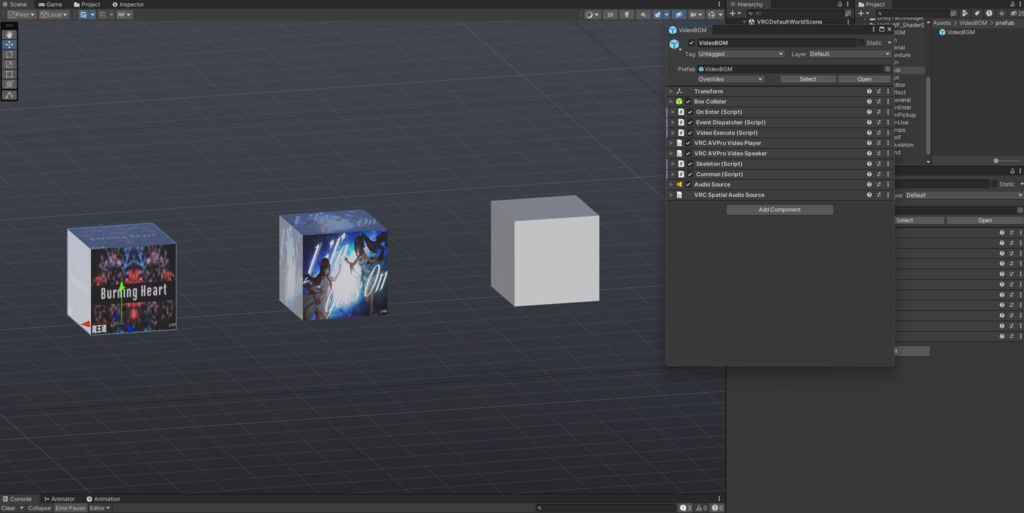Select the Move tool

click(x=9, y=44)
